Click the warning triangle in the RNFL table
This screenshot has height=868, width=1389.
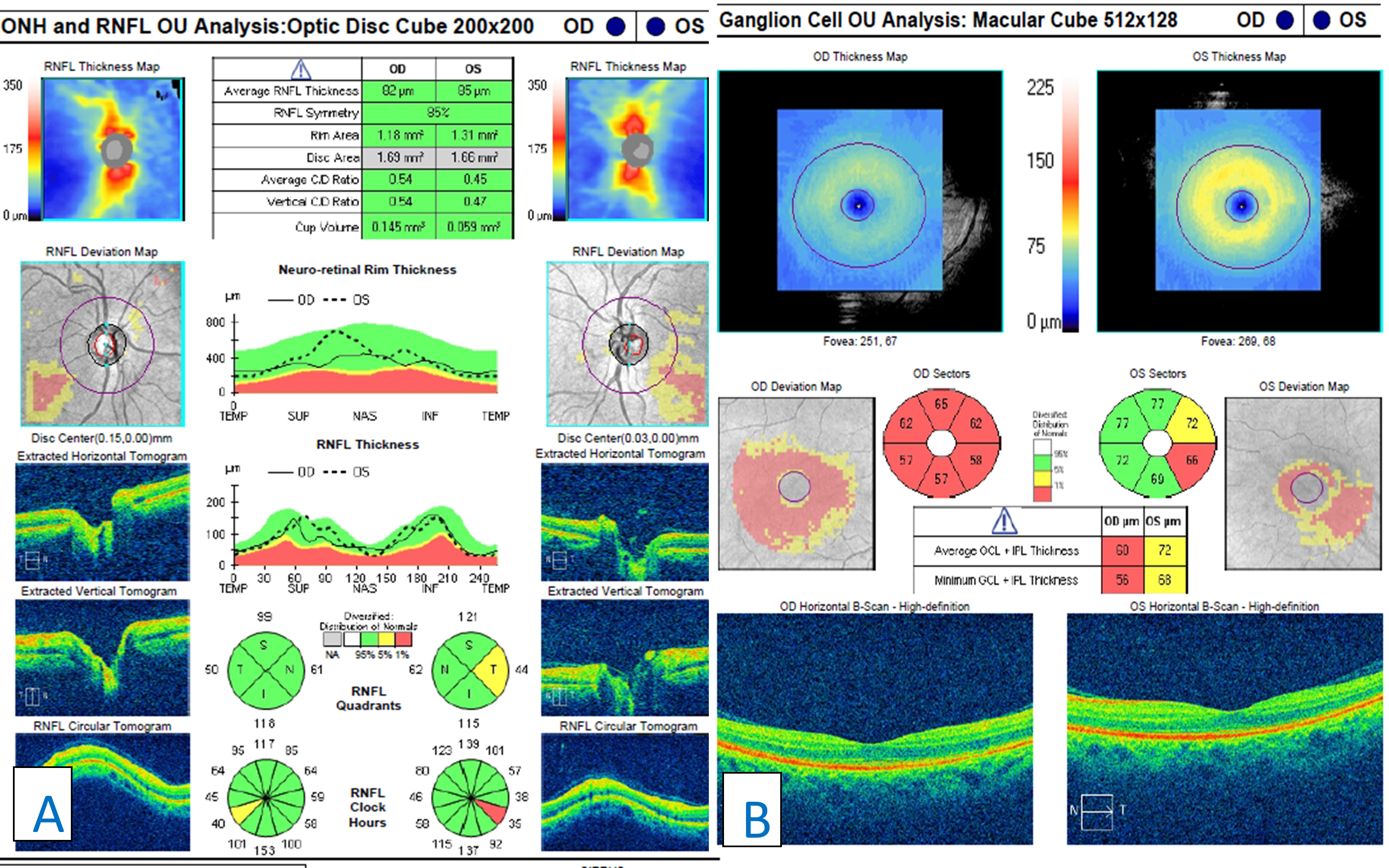(x=300, y=70)
